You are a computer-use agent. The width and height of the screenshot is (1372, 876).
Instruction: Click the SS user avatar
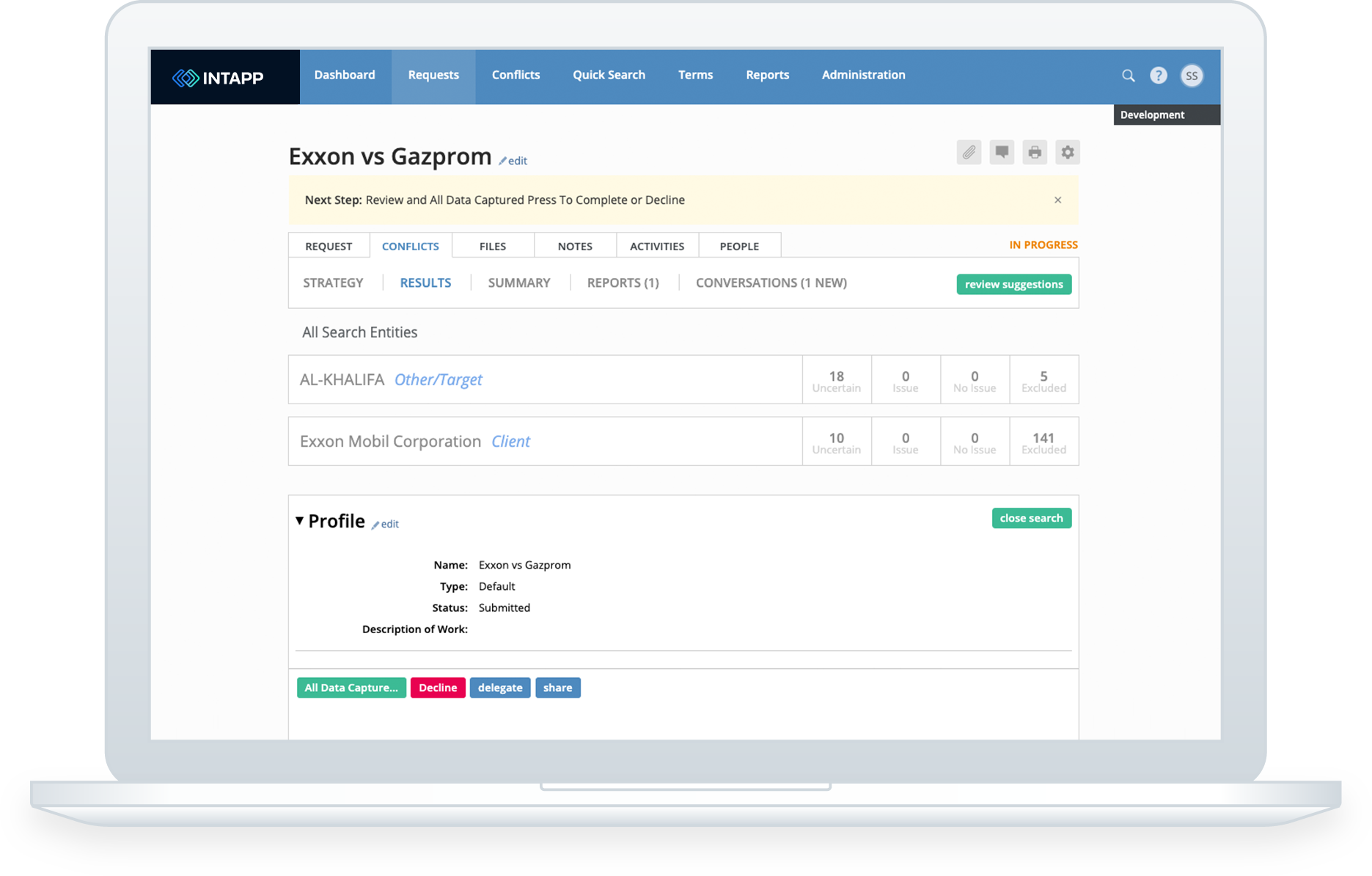[1192, 75]
